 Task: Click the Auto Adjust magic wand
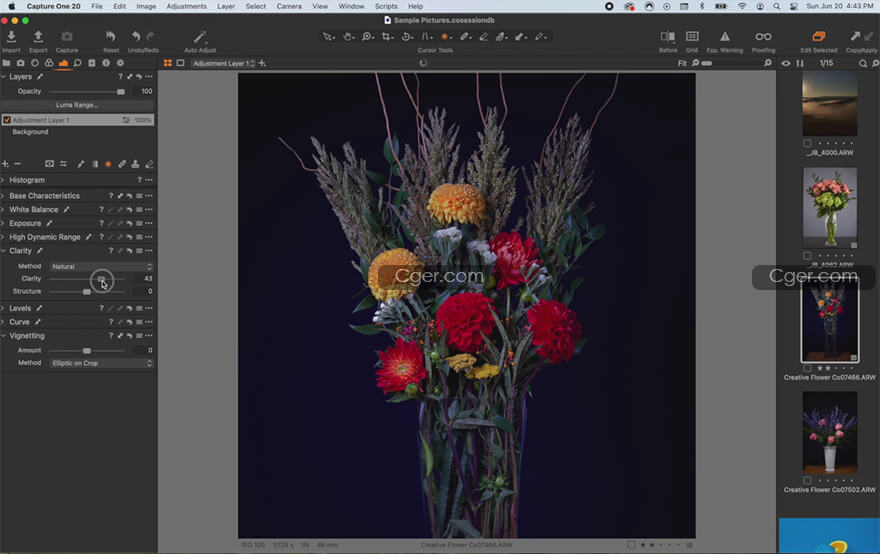200,37
